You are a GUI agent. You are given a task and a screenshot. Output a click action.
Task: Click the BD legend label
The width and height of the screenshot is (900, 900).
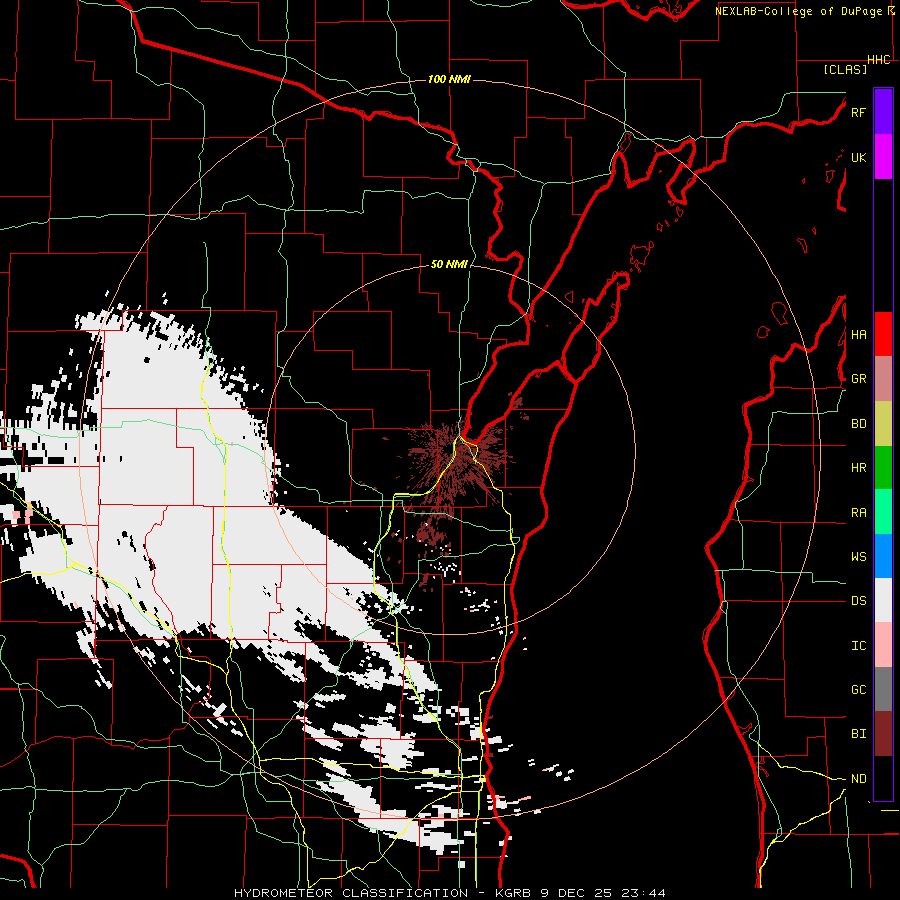pyautogui.click(x=858, y=424)
